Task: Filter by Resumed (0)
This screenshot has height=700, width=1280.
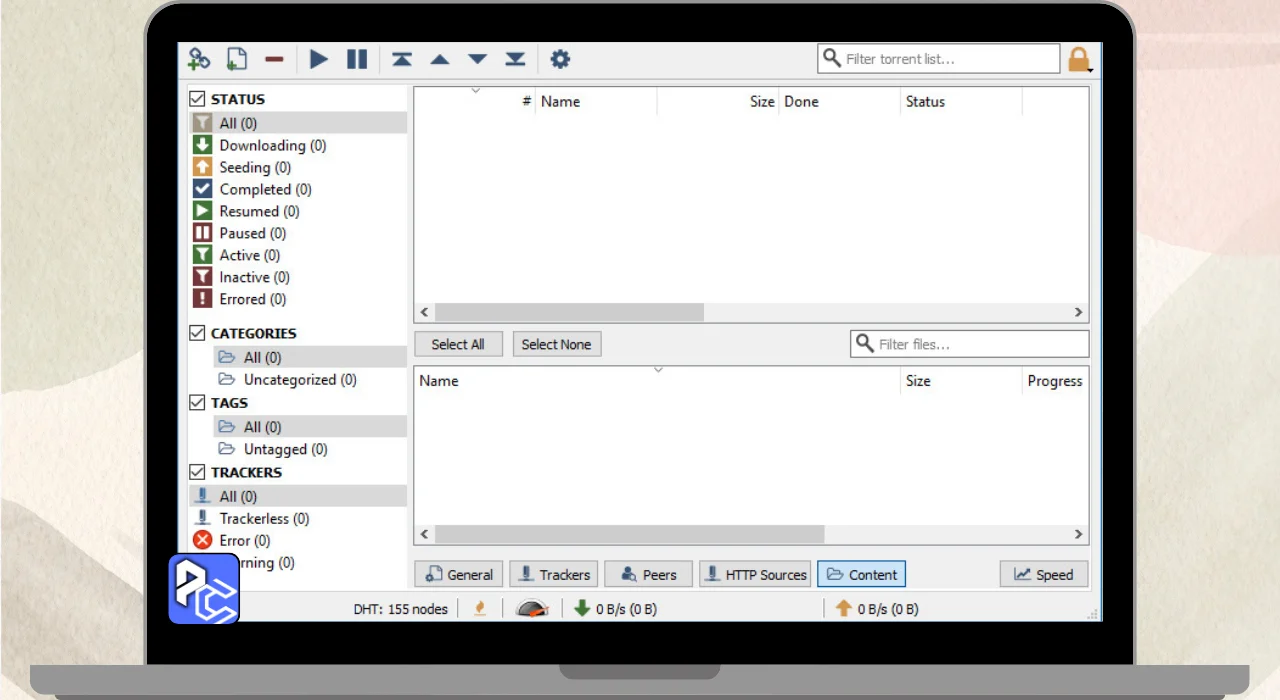Action: click(x=298, y=211)
